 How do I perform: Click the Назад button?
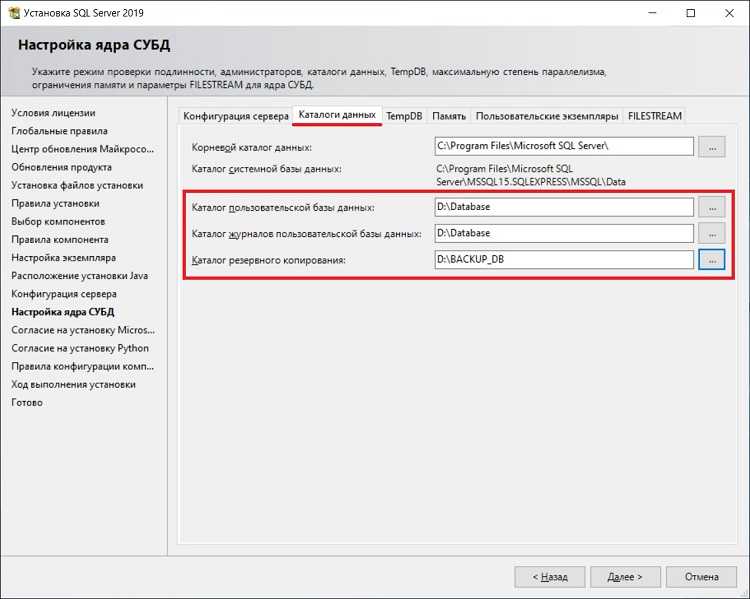[x=549, y=577]
